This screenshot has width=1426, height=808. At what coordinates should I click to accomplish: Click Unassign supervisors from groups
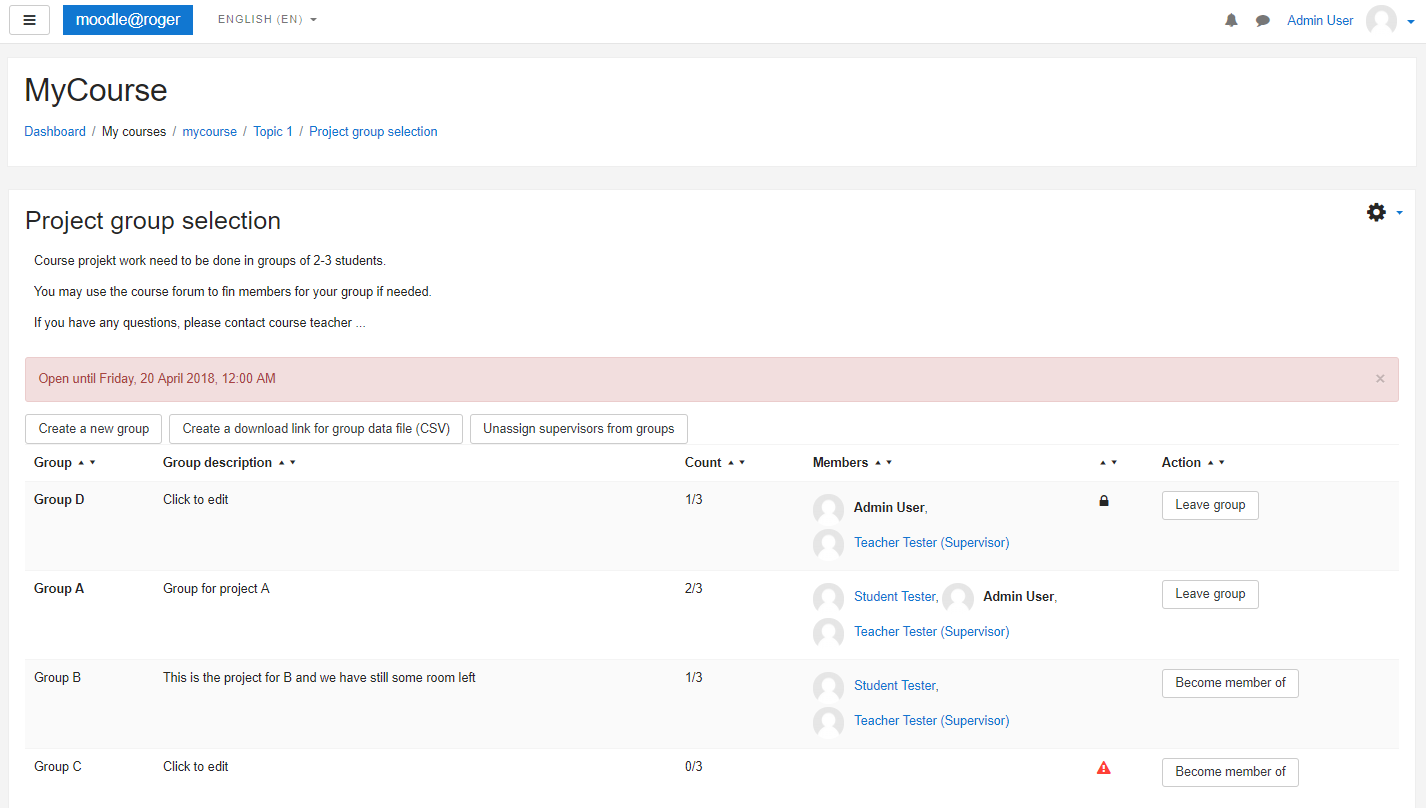(x=578, y=429)
